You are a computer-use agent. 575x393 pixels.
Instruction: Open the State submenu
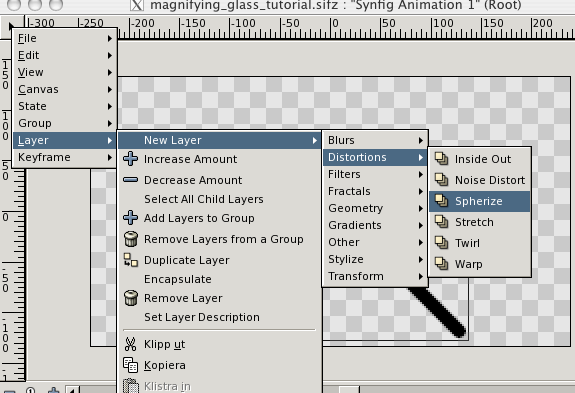pyautogui.click(x=65, y=106)
